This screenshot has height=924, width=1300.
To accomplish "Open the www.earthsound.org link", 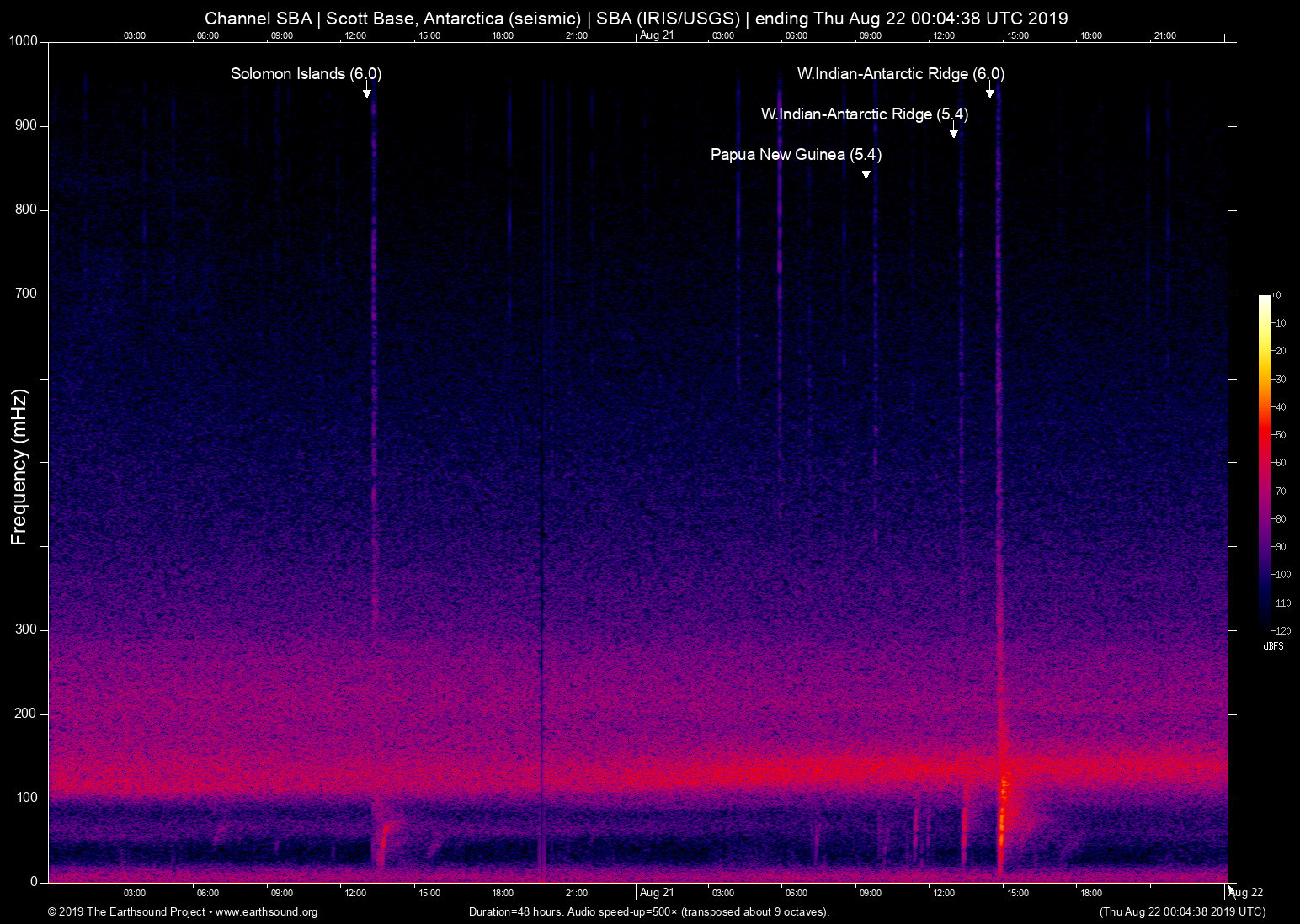I will 266,912.
